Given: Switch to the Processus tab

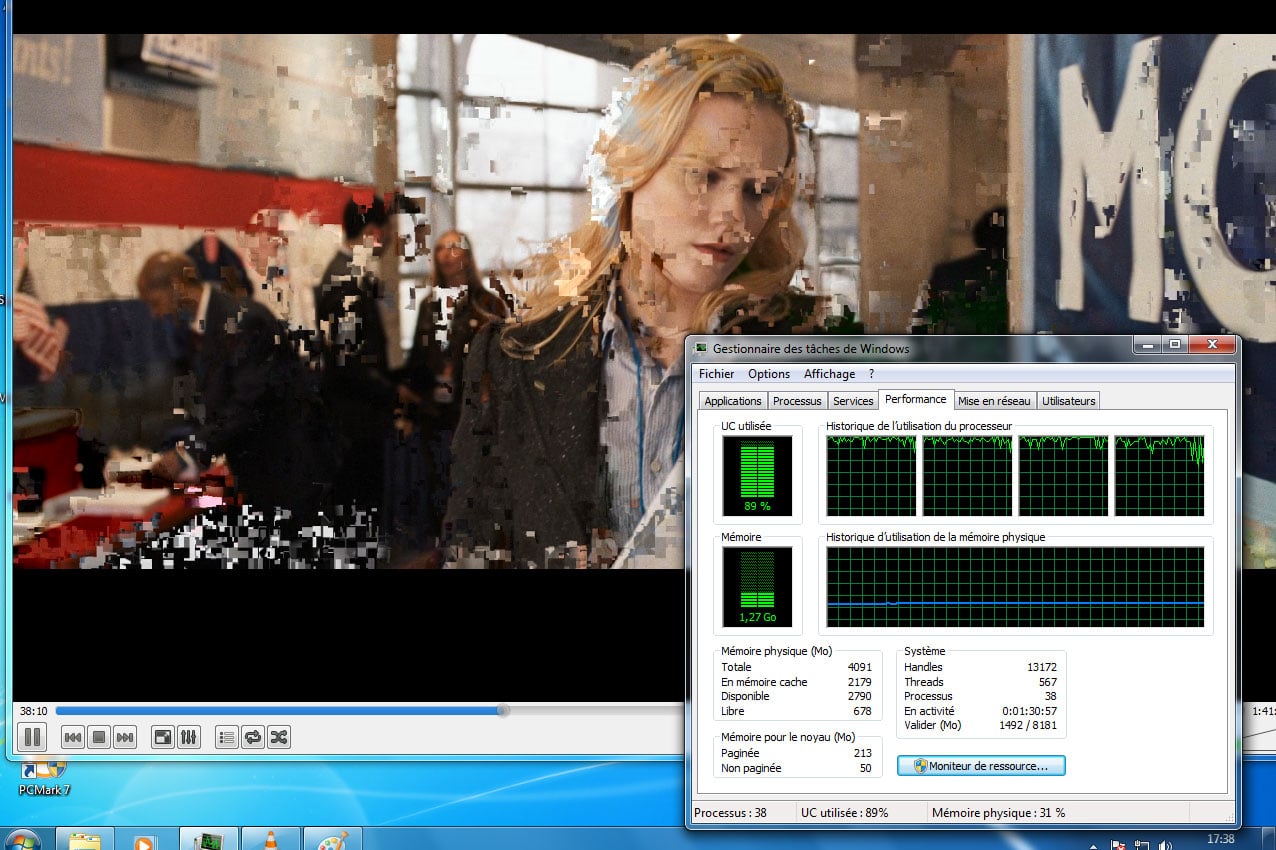Looking at the screenshot, I should (x=797, y=401).
